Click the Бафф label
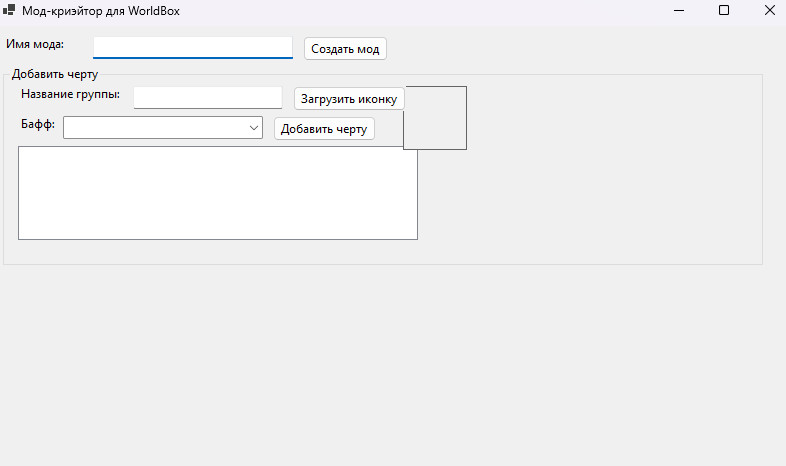786x466 pixels. tap(38, 124)
